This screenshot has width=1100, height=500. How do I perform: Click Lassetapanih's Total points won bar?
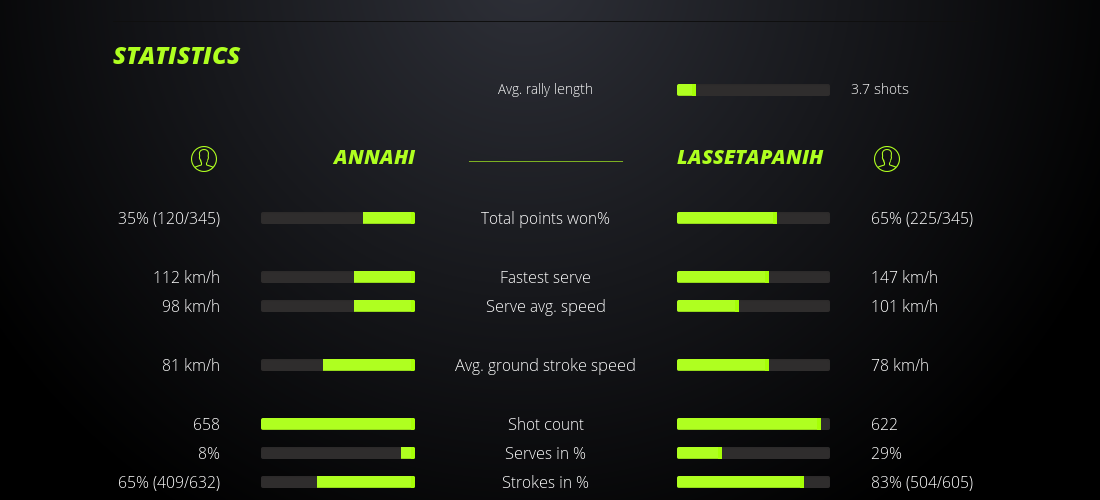753,218
